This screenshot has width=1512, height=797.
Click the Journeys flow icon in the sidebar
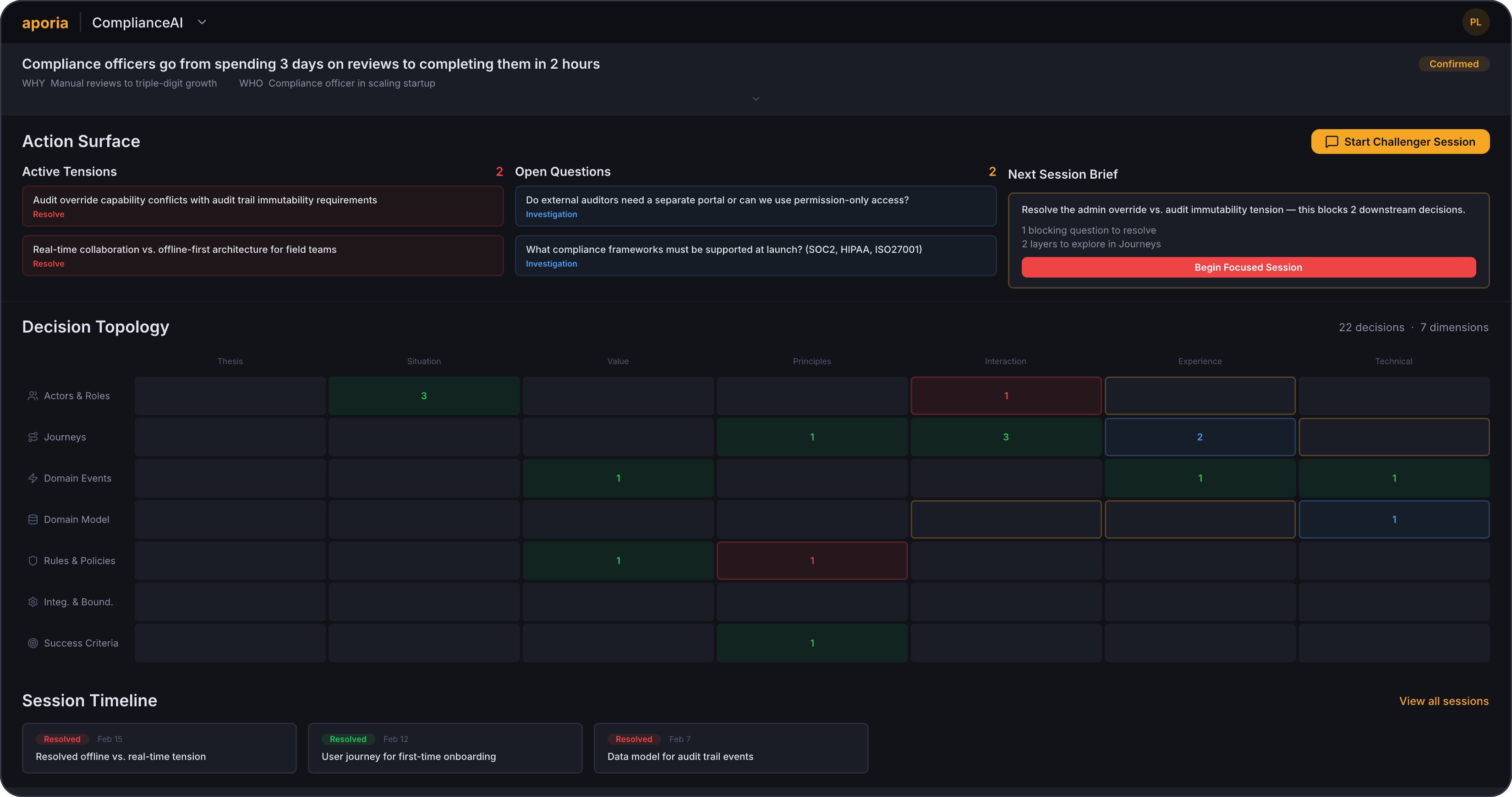point(33,437)
